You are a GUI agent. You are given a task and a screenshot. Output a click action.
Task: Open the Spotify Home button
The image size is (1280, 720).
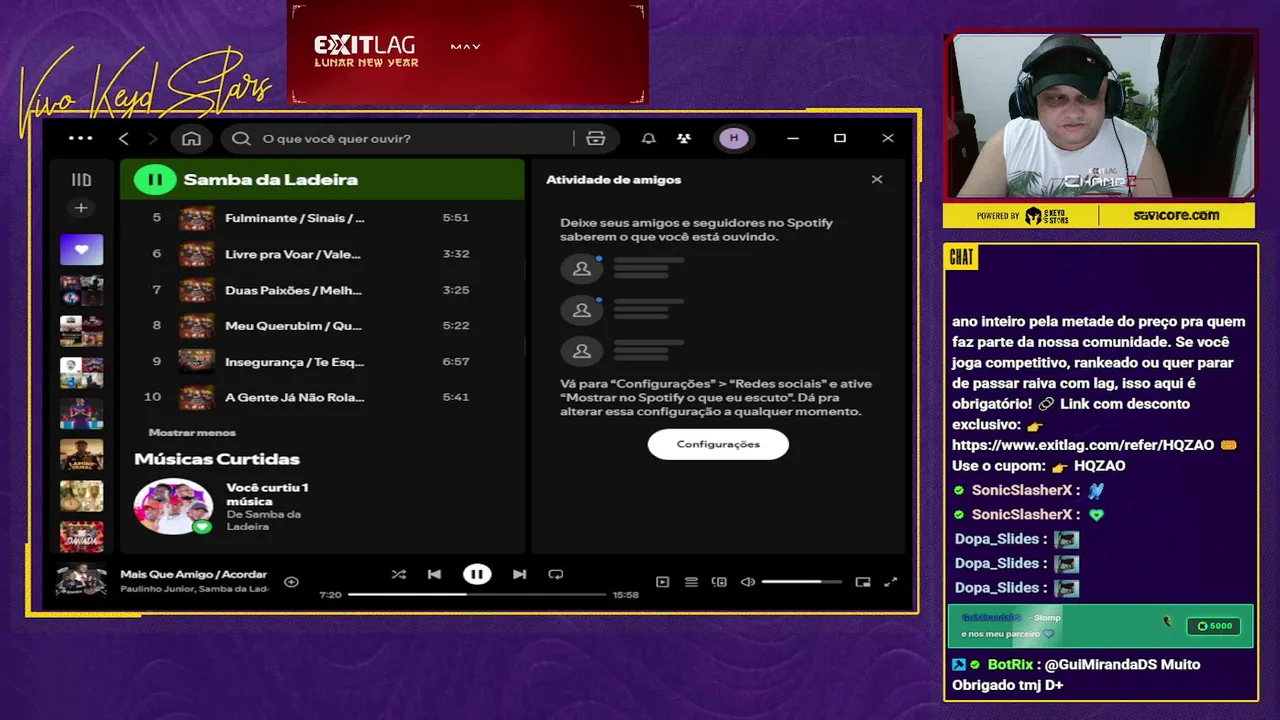(x=191, y=138)
